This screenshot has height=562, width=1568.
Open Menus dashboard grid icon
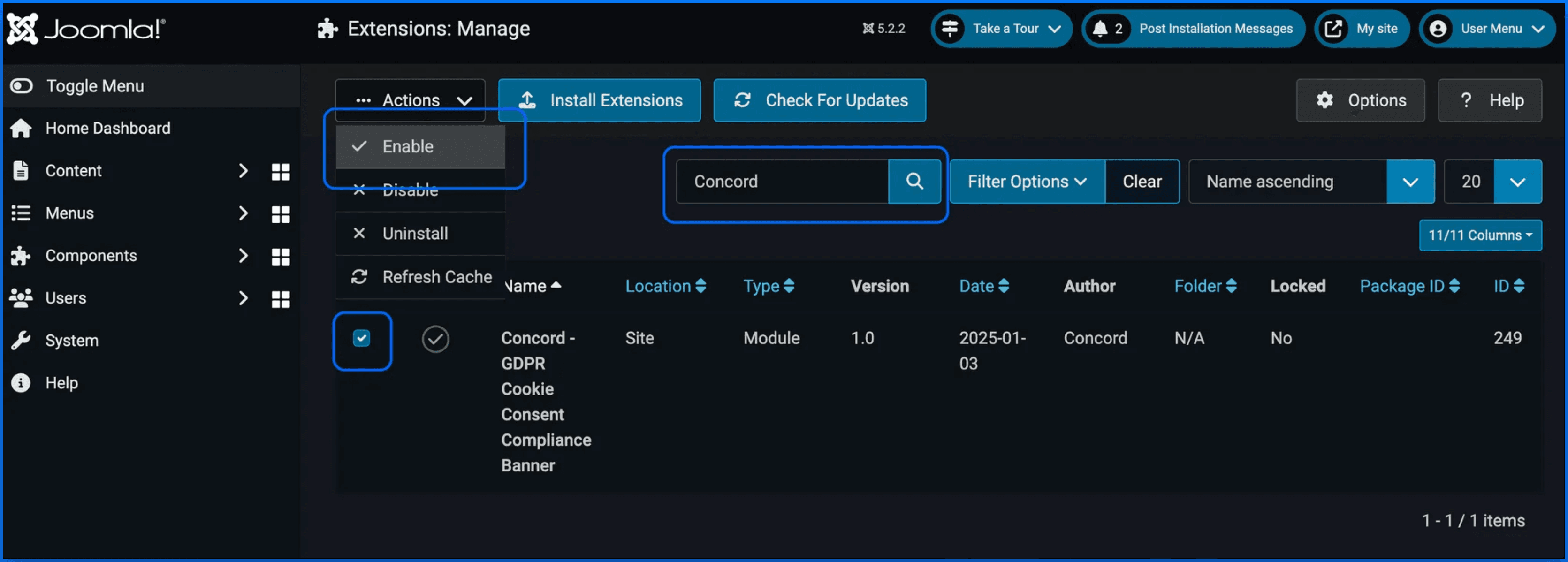(x=281, y=214)
